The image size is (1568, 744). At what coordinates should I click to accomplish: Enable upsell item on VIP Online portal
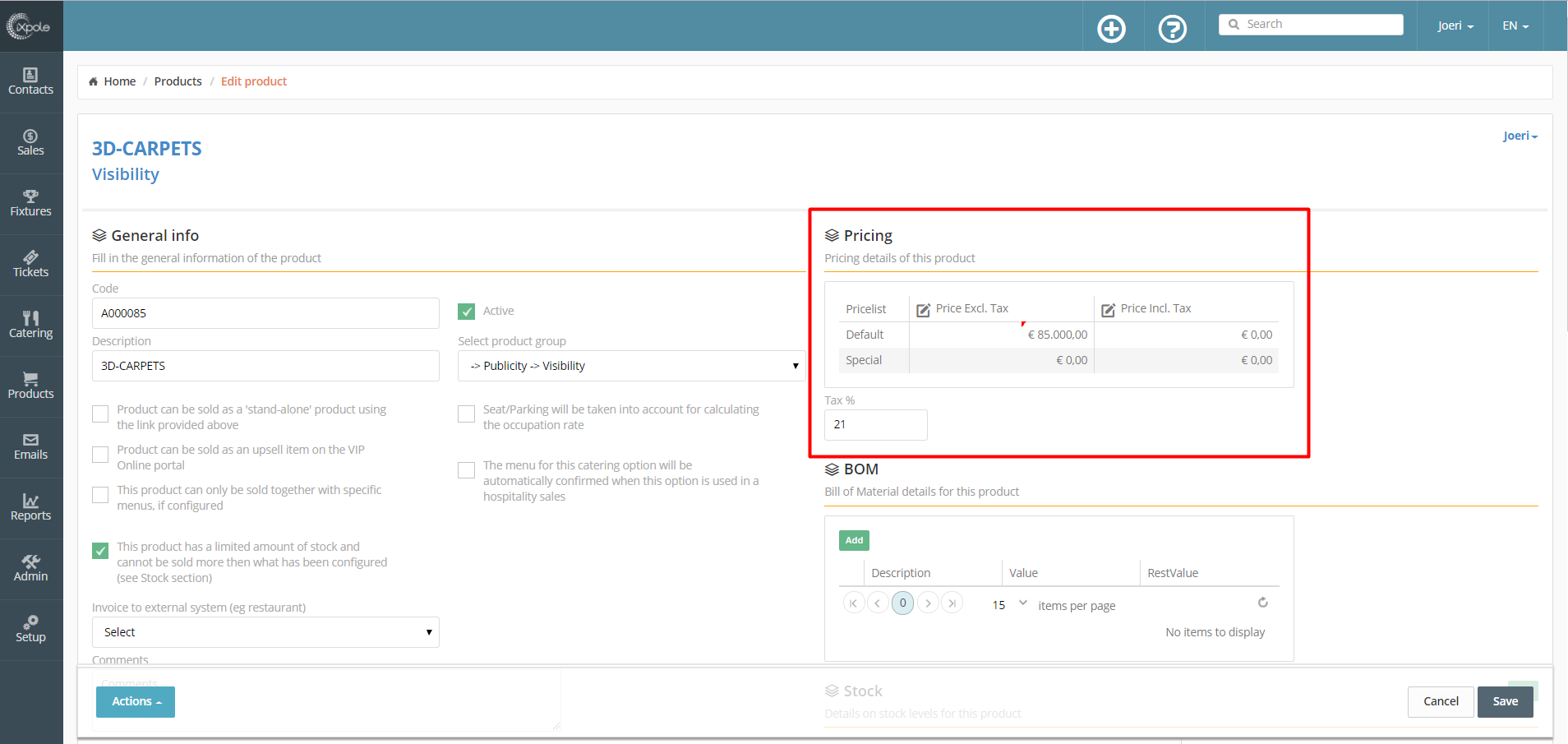click(x=100, y=455)
